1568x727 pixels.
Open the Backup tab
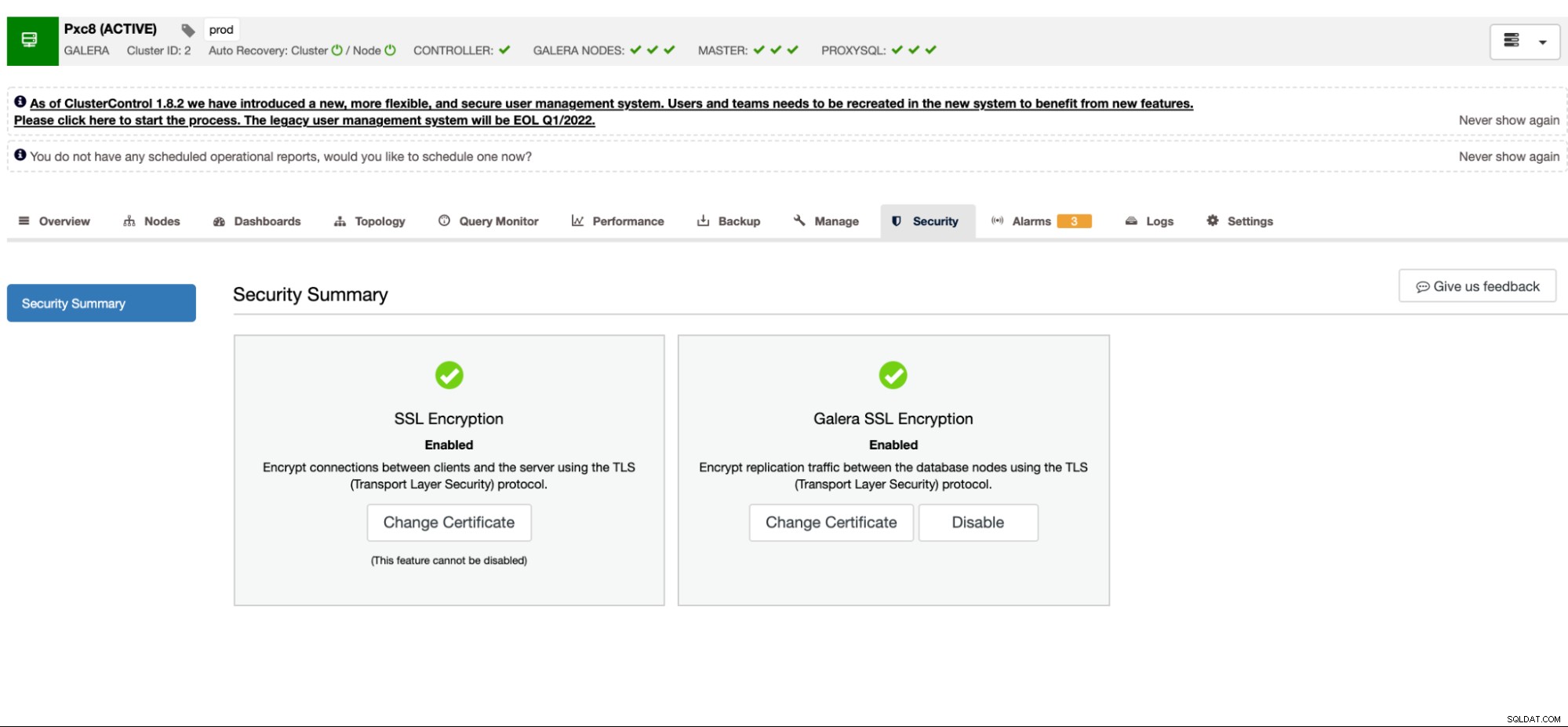pyautogui.click(x=729, y=221)
